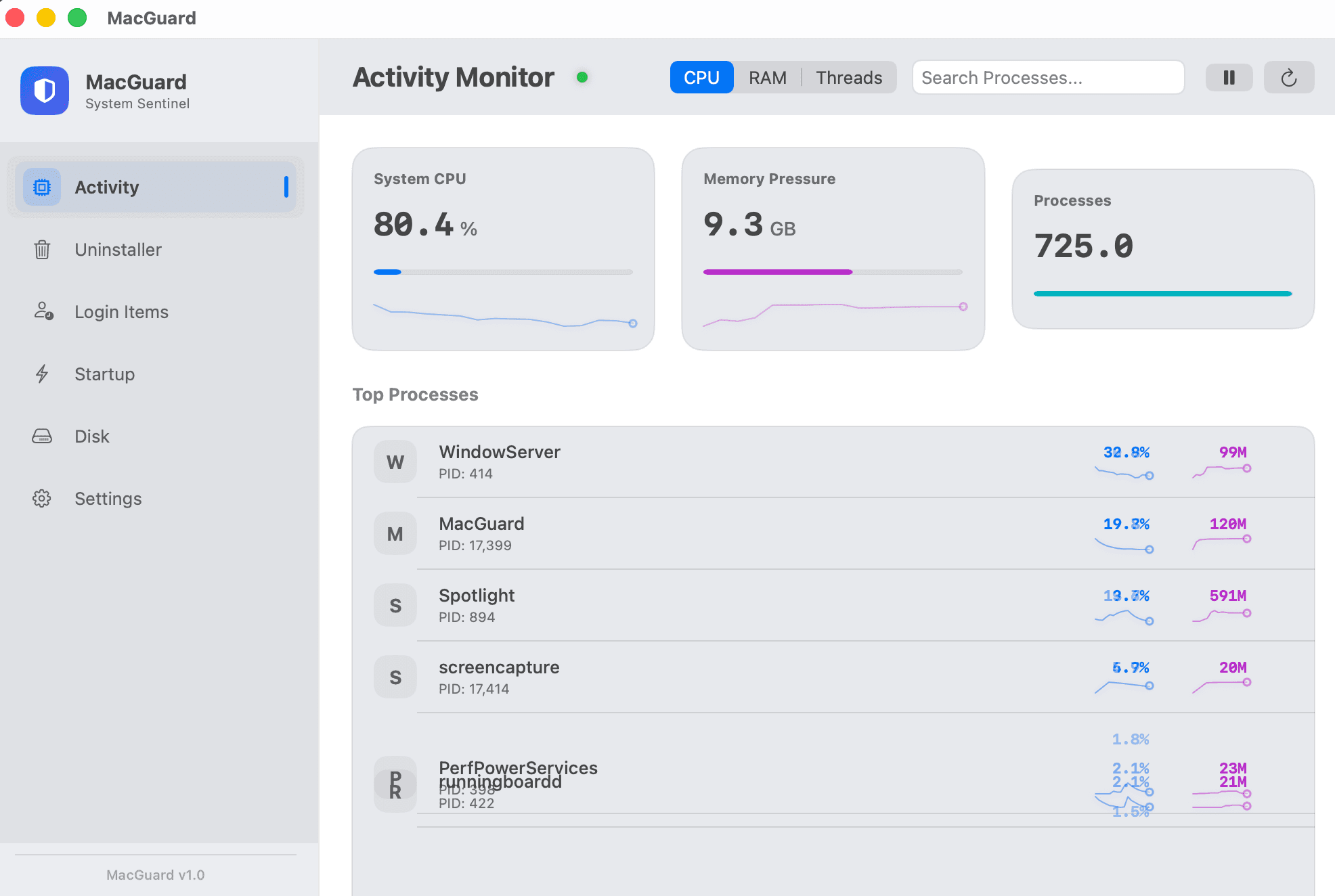Switch to the Threads tab
This screenshot has width=1335, height=896.
(849, 78)
